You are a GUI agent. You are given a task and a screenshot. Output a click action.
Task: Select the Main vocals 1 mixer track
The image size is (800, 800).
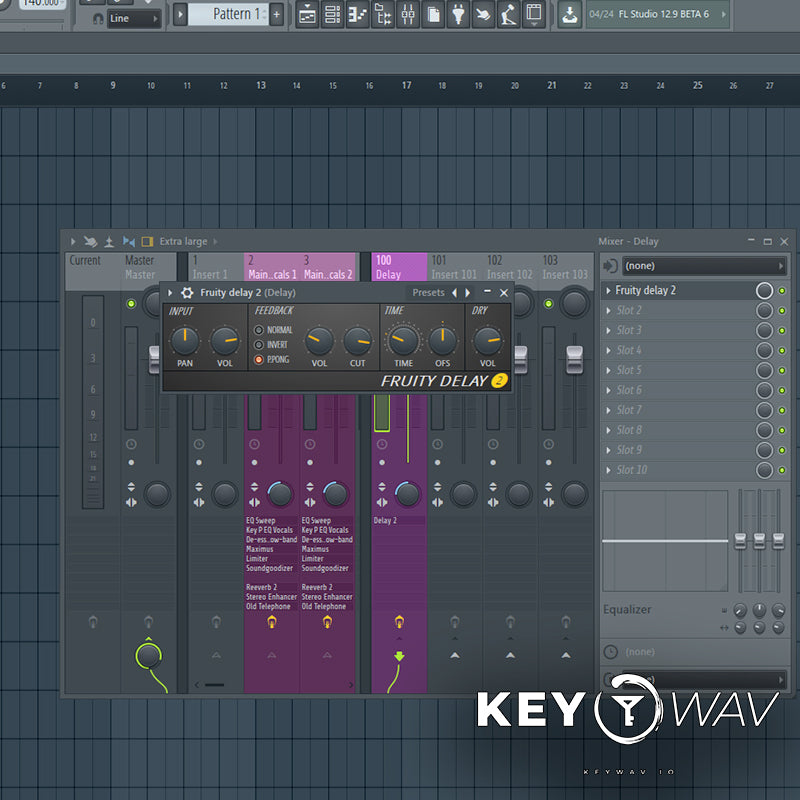pyautogui.click(x=272, y=267)
